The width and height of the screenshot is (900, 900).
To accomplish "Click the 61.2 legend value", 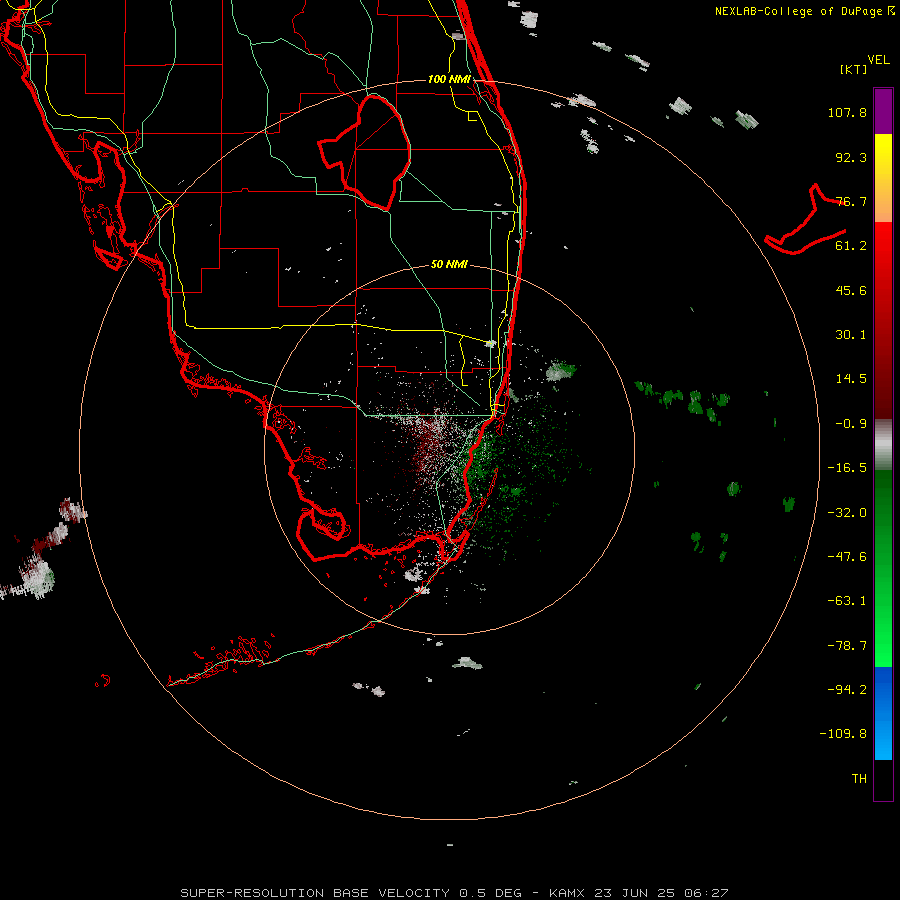I will click(x=851, y=246).
